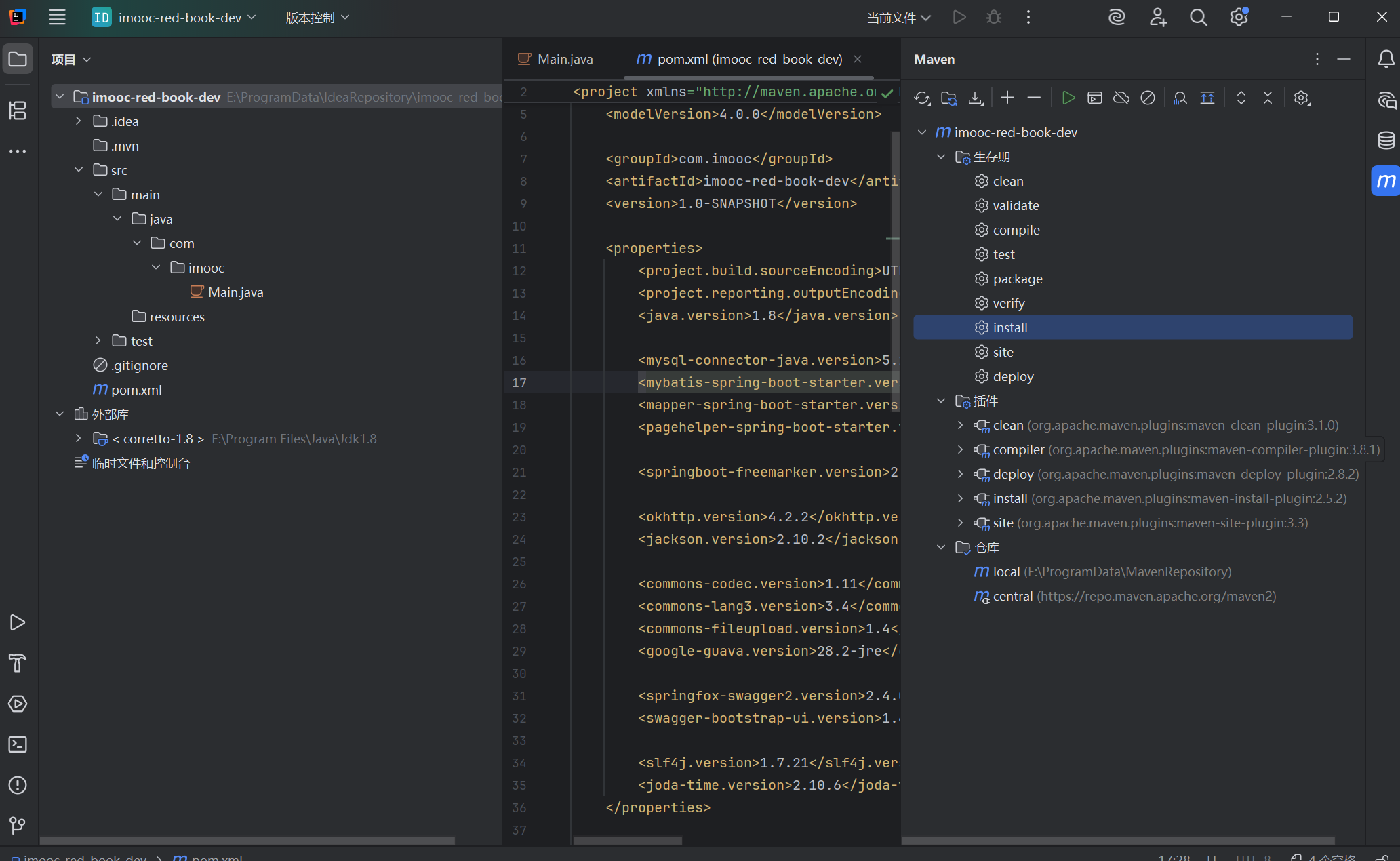Run selected Maven build green arrow

(1068, 98)
